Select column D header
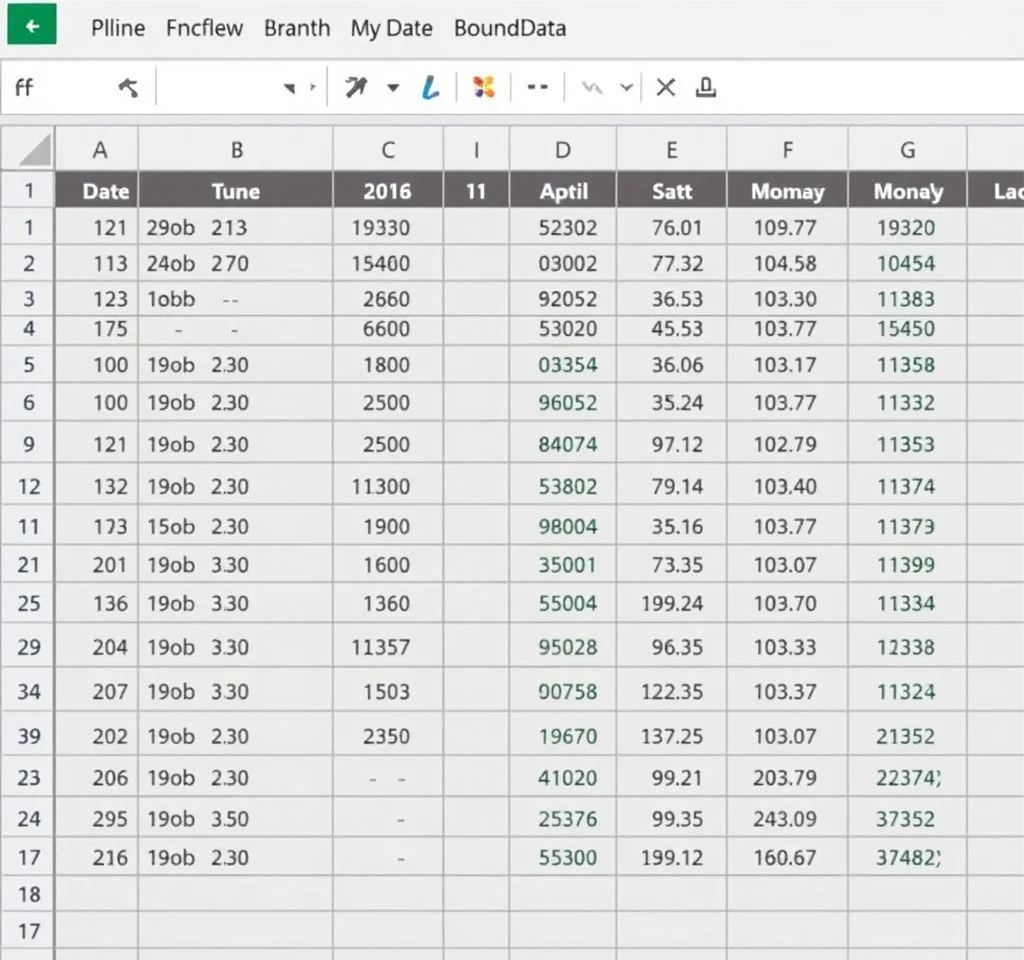This screenshot has height=960, width=1024. pyautogui.click(x=563, y=149)
